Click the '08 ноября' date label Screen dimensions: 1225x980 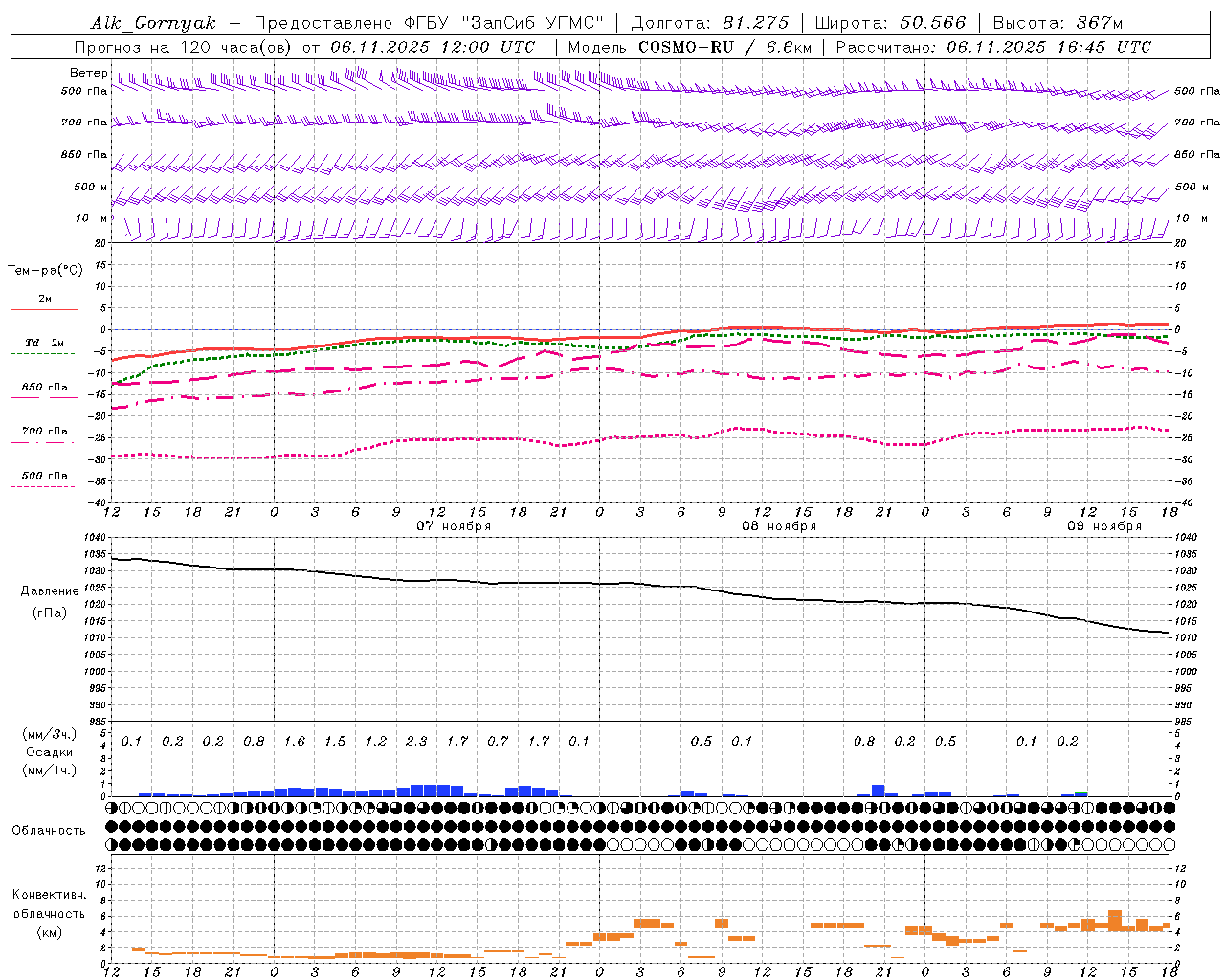pyautogui.click(x=779, y=526)
